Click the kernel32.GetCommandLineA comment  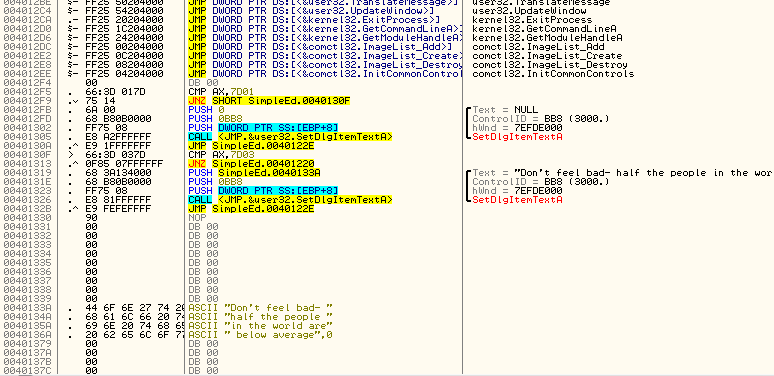[544, 29]
